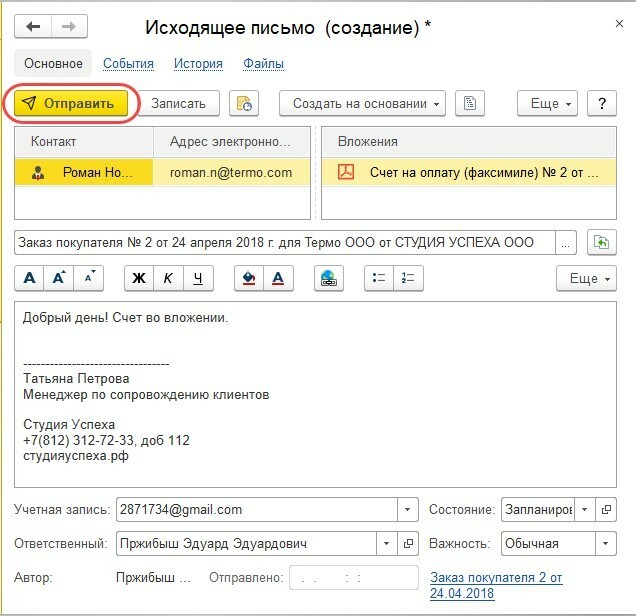The width and height of the screenshot is (636, 616).
Task: Click the Ответственный field Пржибыш Эдуард Эдуардович
Action: tap(246, 543)
